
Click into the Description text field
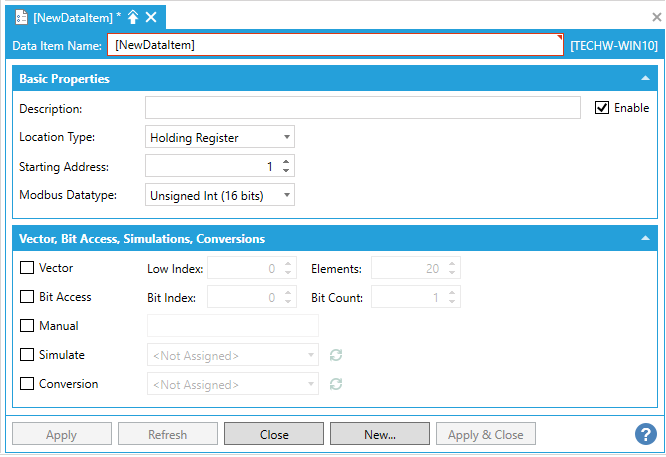(x=362, y=108)
